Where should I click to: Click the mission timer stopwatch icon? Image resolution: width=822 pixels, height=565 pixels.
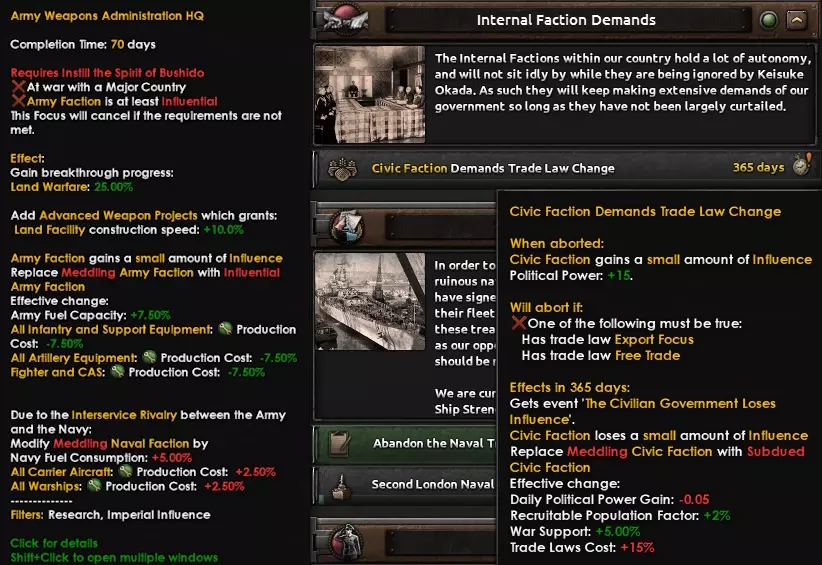point(802,165)
